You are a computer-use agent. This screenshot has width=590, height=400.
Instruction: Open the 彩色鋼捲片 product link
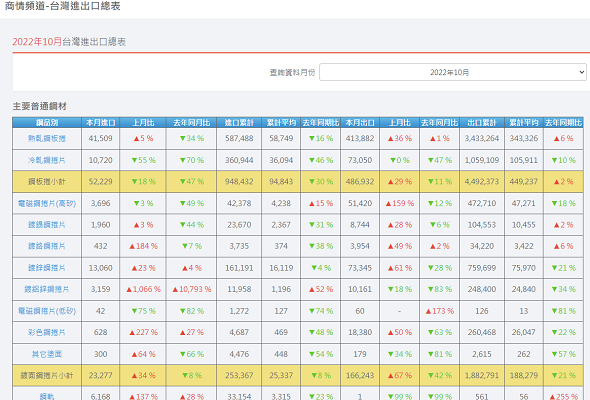pos(47,333)
